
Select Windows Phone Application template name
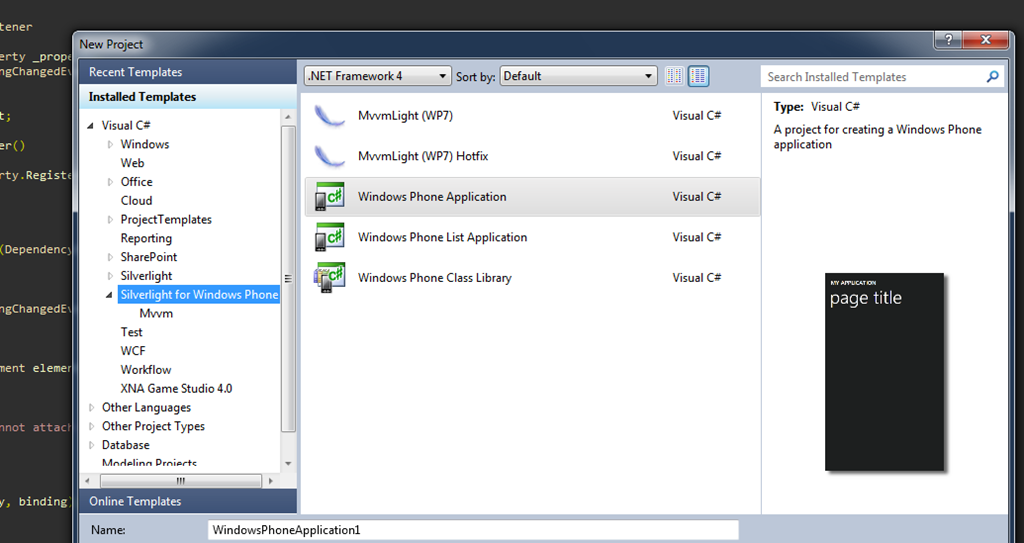coord(432,197)
